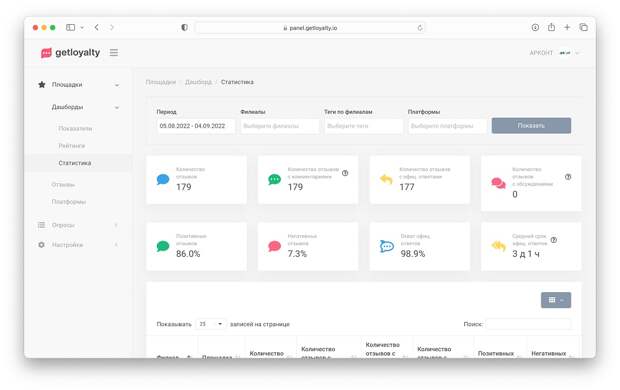Click Площадки breadcrumb link

[x=161, y=82]
